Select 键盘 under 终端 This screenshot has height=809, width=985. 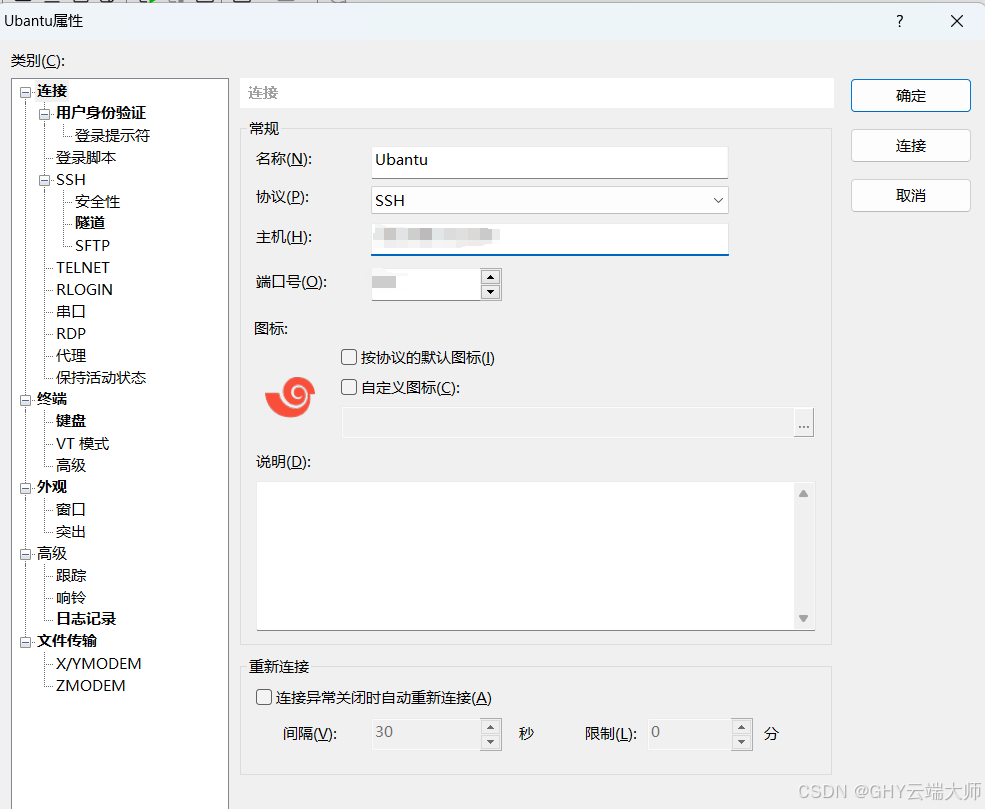[x=70, y=421]
